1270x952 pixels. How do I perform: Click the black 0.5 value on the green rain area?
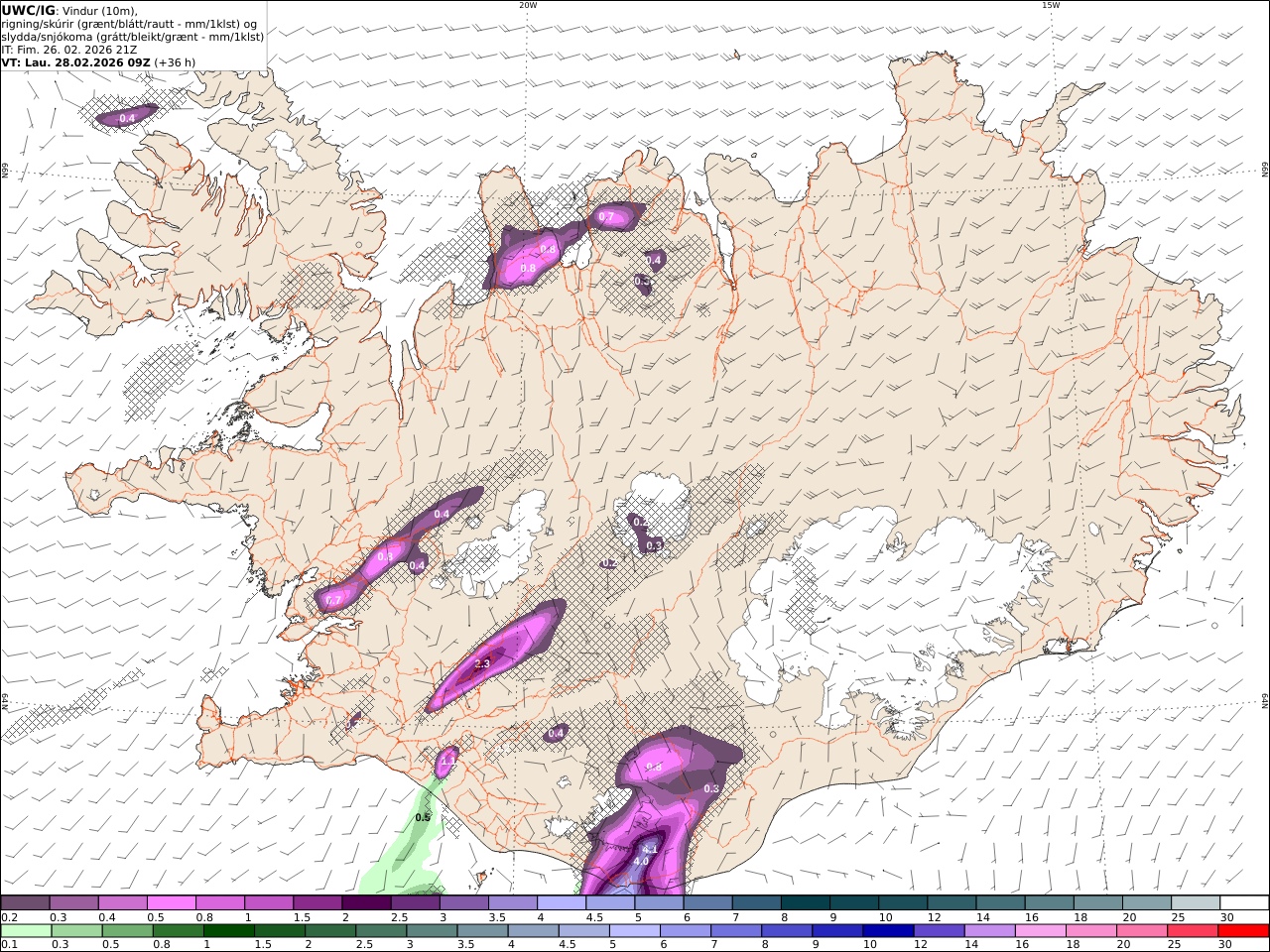[x=423, y=817]
